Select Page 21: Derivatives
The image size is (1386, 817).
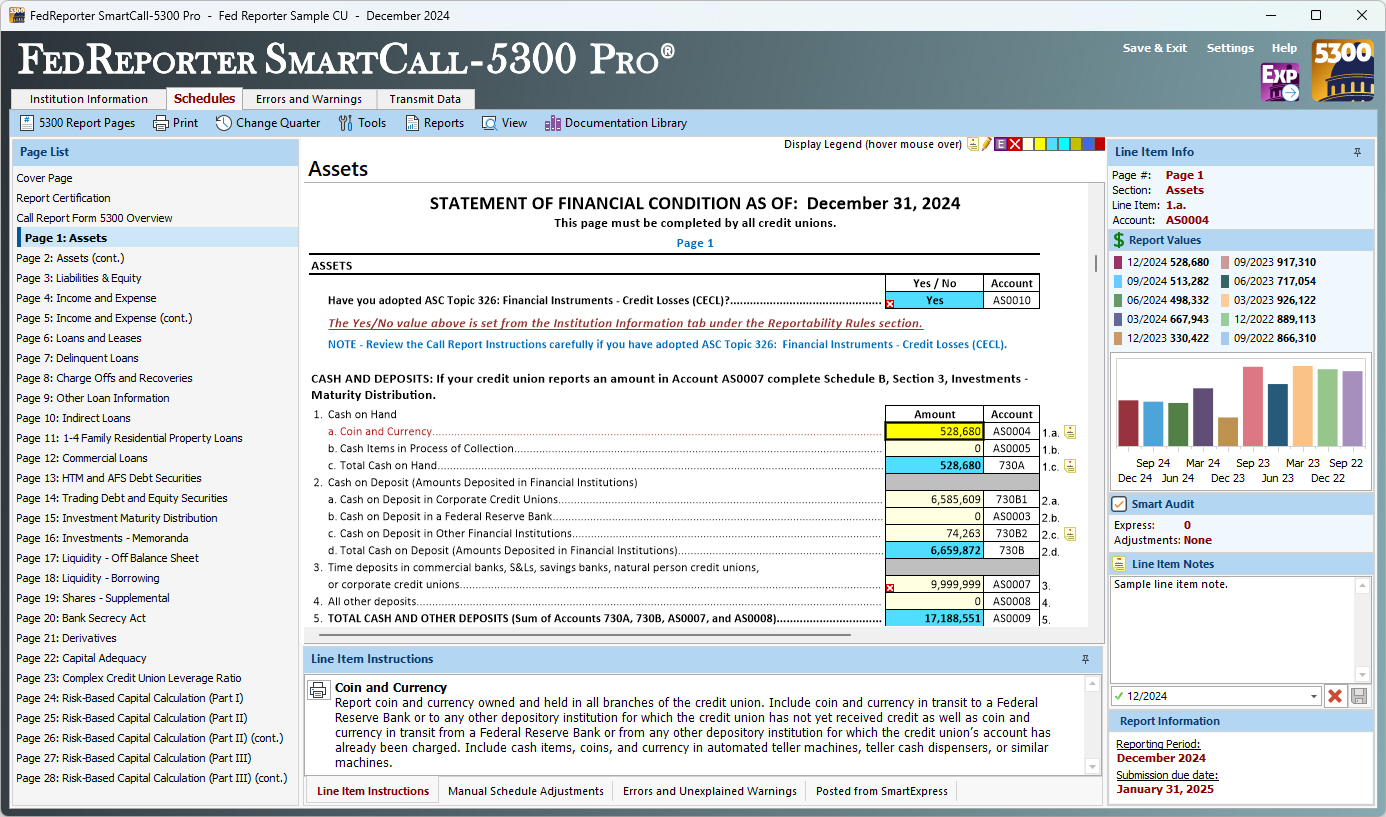[66, 638]
